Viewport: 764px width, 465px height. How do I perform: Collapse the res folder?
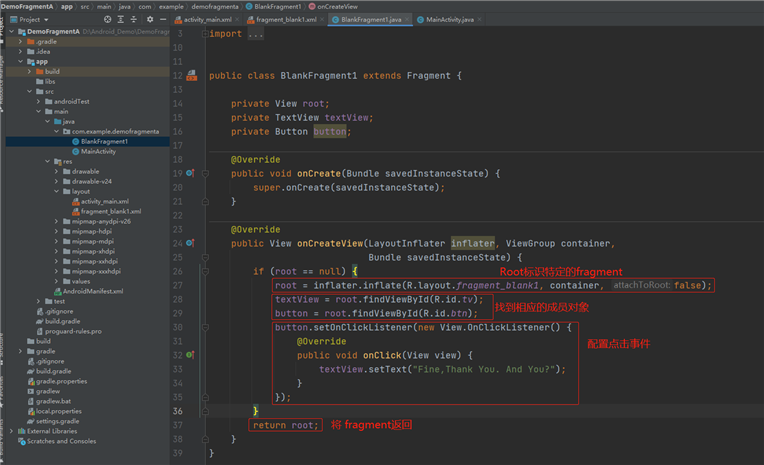point(47,161)
